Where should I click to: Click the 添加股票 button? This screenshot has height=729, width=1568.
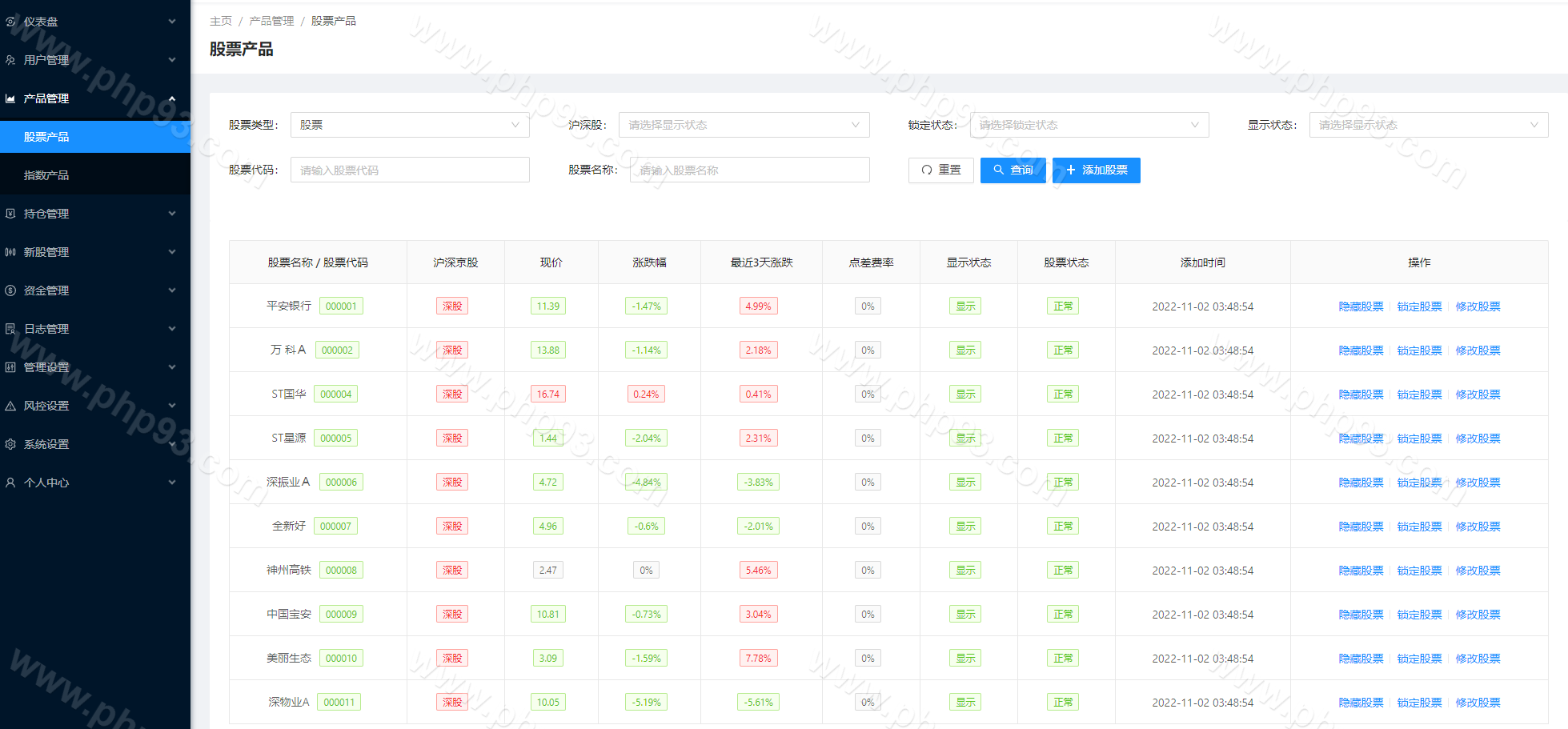click(x=1096, y=170)
